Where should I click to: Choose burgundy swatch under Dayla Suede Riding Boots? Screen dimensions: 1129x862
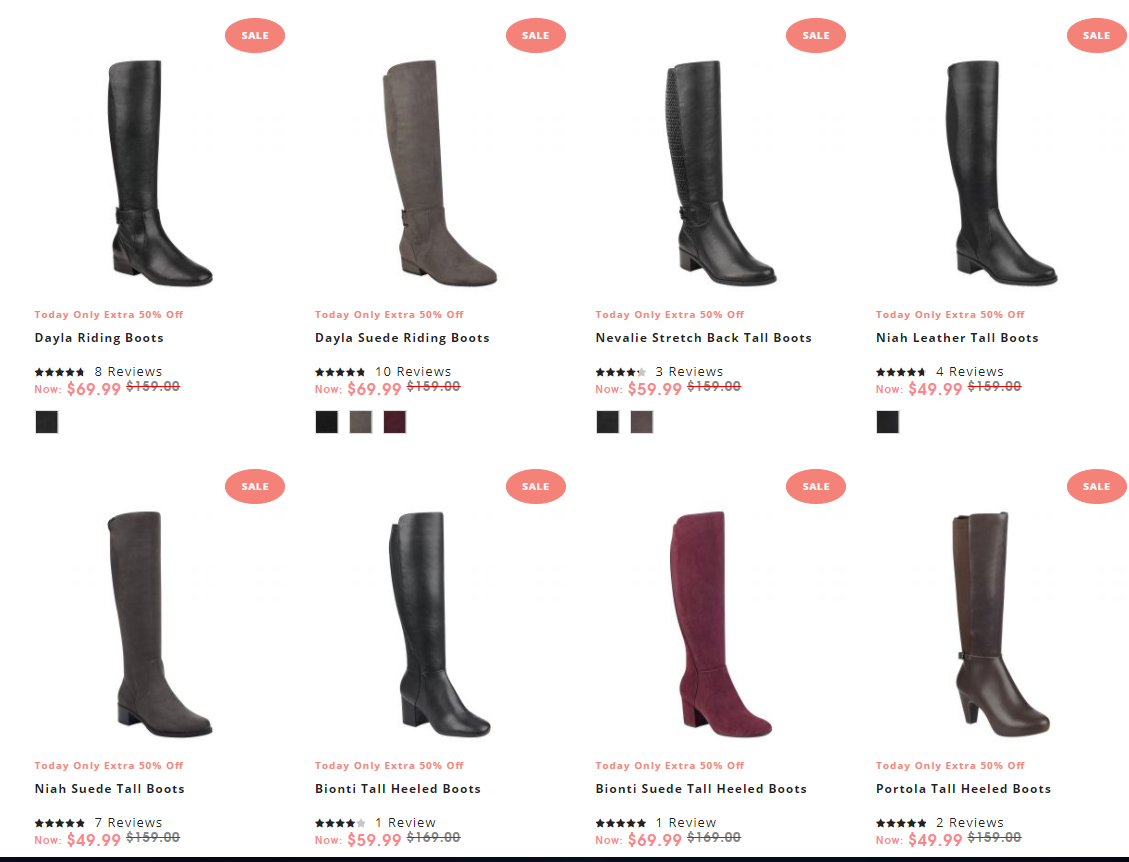pyautogui.click(x=395, y=422)
